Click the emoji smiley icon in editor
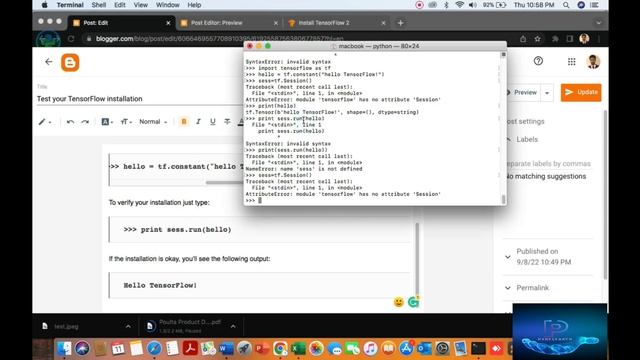 click(399, 302)
